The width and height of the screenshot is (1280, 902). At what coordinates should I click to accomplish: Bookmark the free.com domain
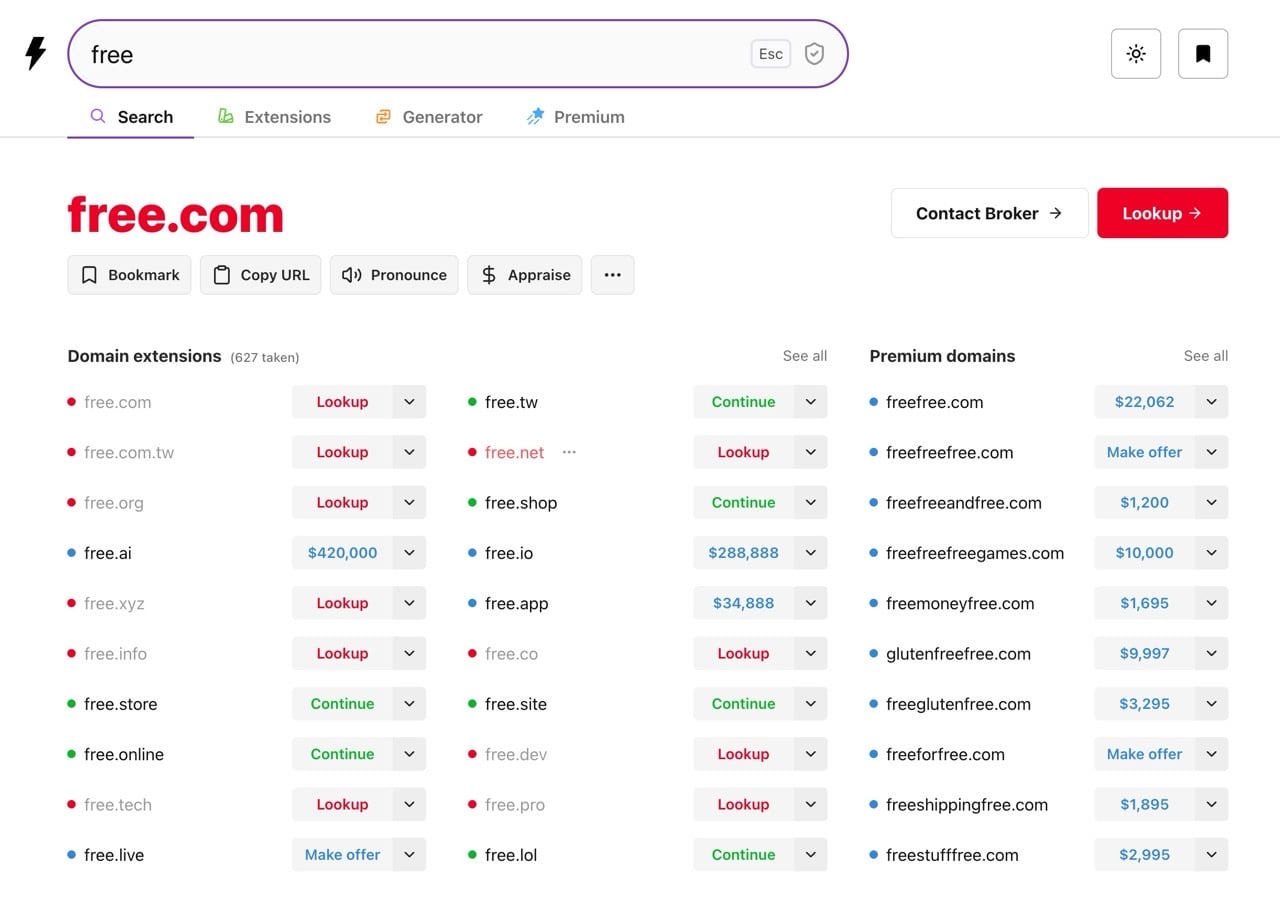(x=129, y=274)
